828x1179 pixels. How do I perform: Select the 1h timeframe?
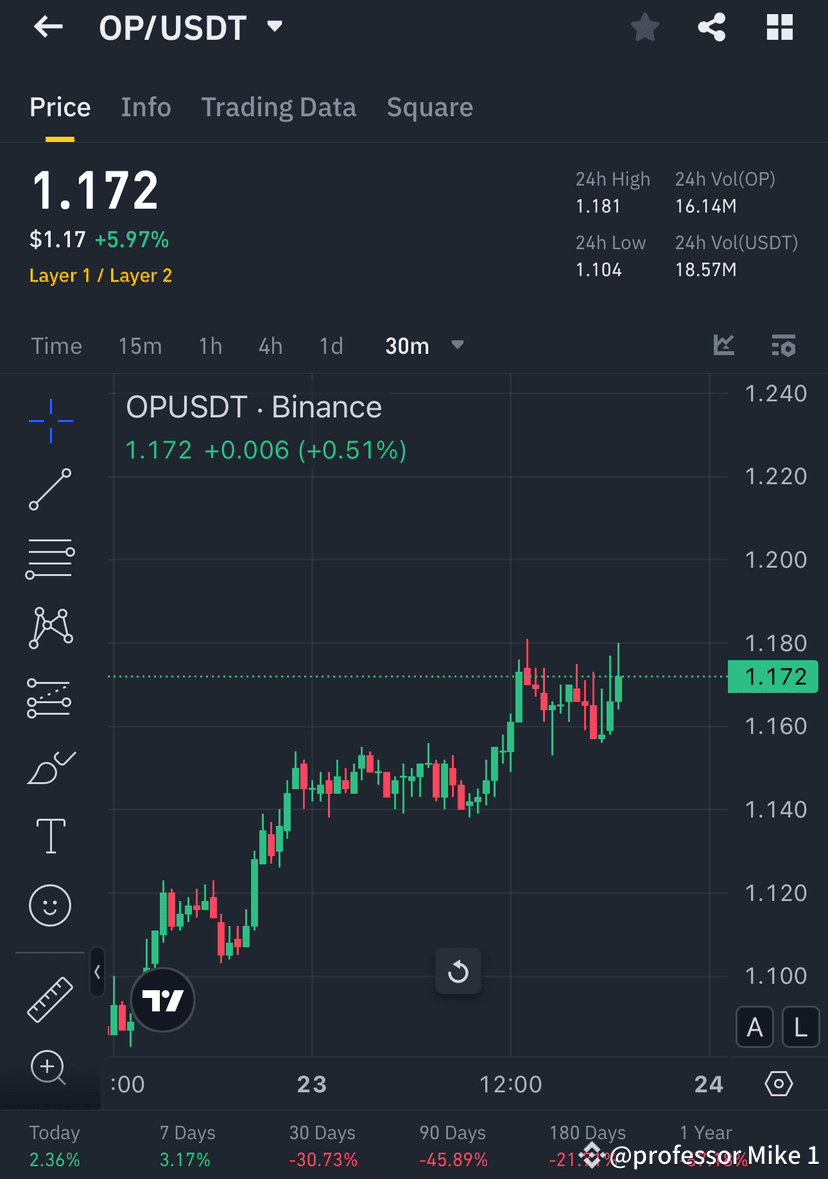tap(210, 345)
